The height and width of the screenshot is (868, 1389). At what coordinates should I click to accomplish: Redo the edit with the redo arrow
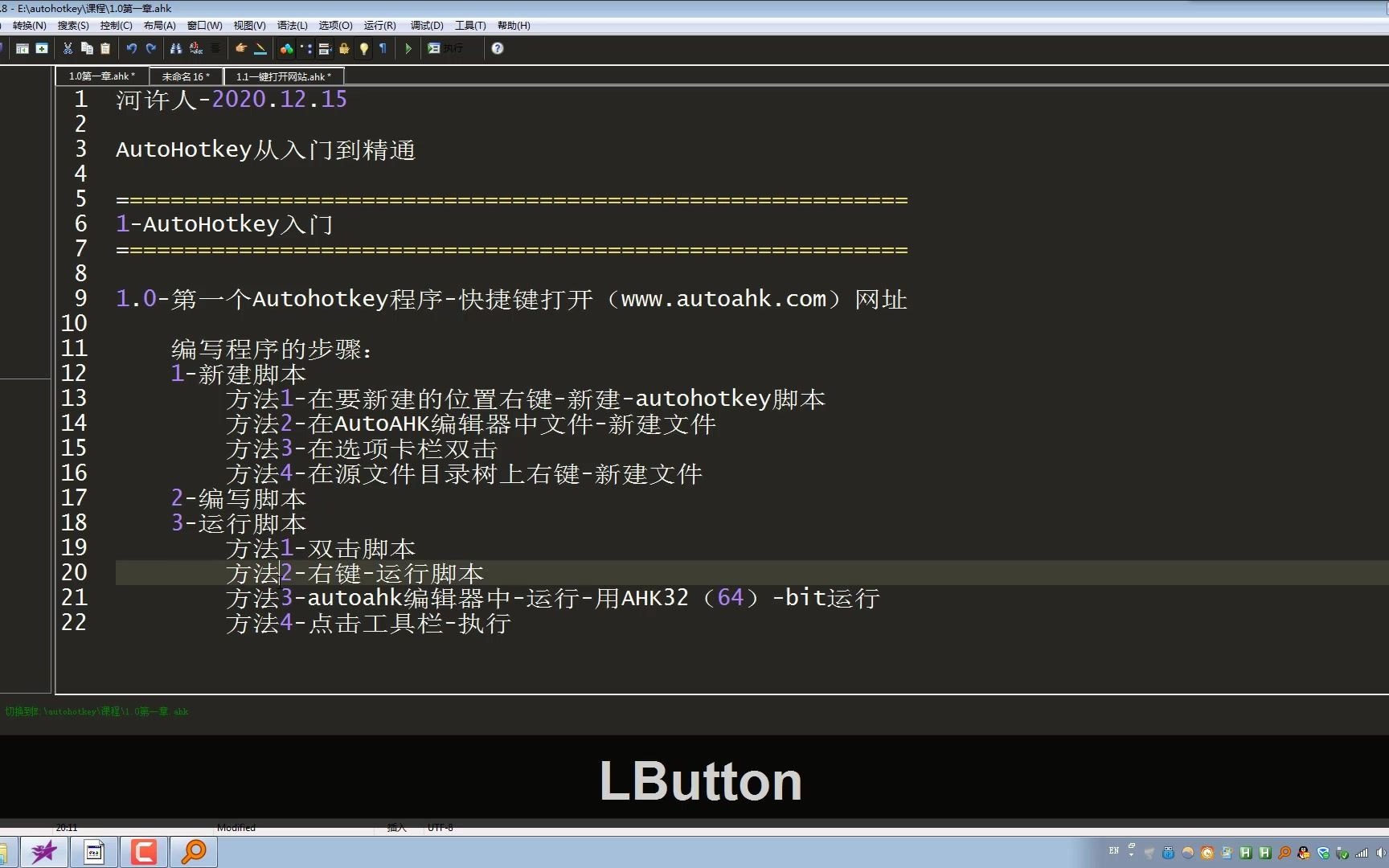point(151,48)
